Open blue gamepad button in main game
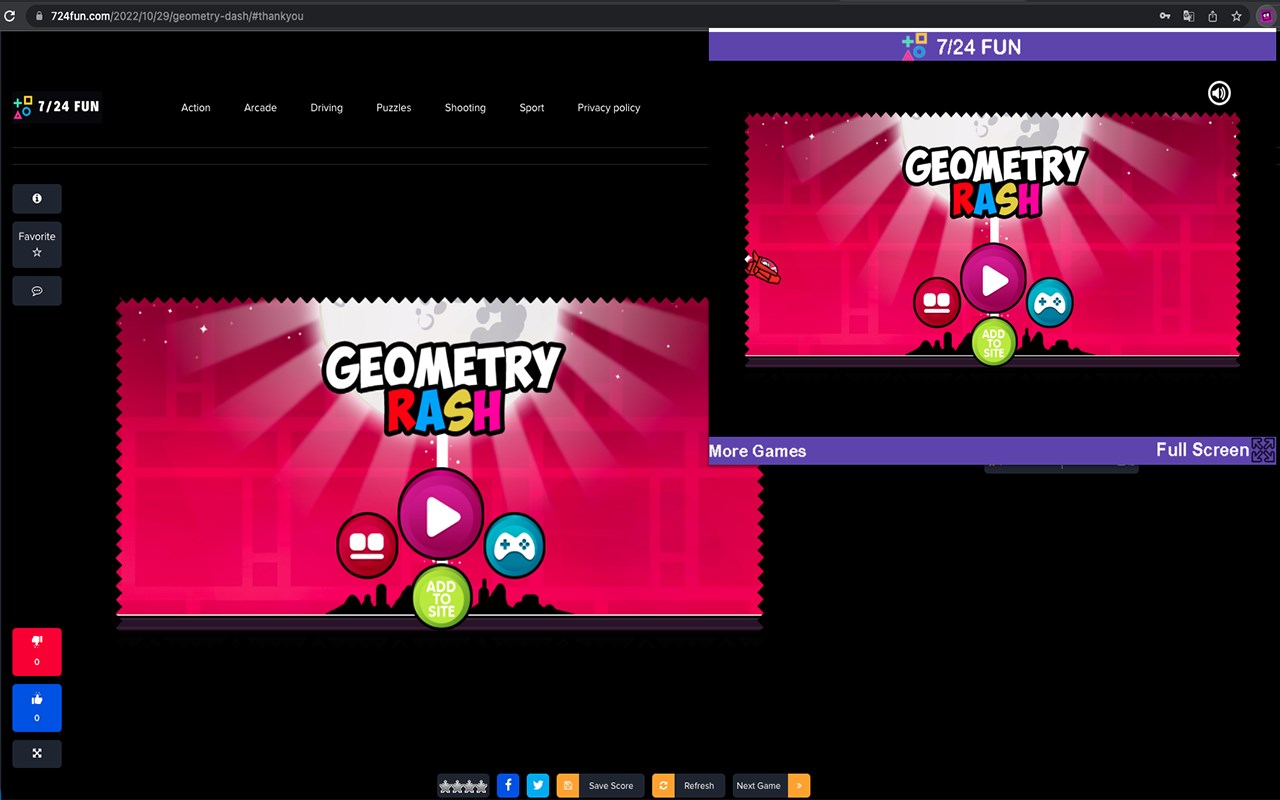Screen dimensions: 1280x800 pos(515,545)
